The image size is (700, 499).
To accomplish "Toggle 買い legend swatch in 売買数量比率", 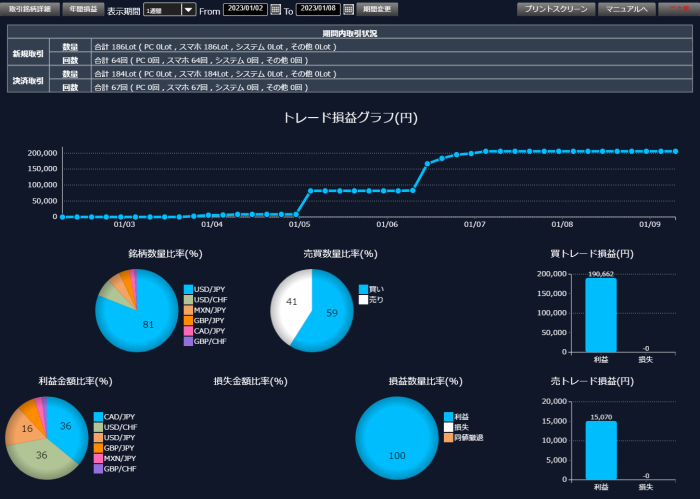I will tap(364, 289).
